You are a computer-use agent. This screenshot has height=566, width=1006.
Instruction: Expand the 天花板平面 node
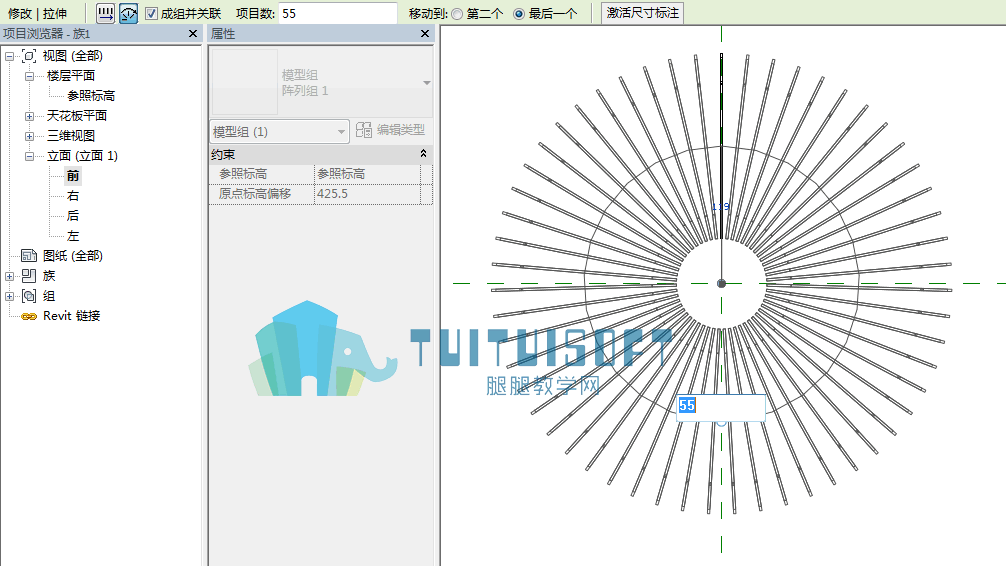[30, 116]
